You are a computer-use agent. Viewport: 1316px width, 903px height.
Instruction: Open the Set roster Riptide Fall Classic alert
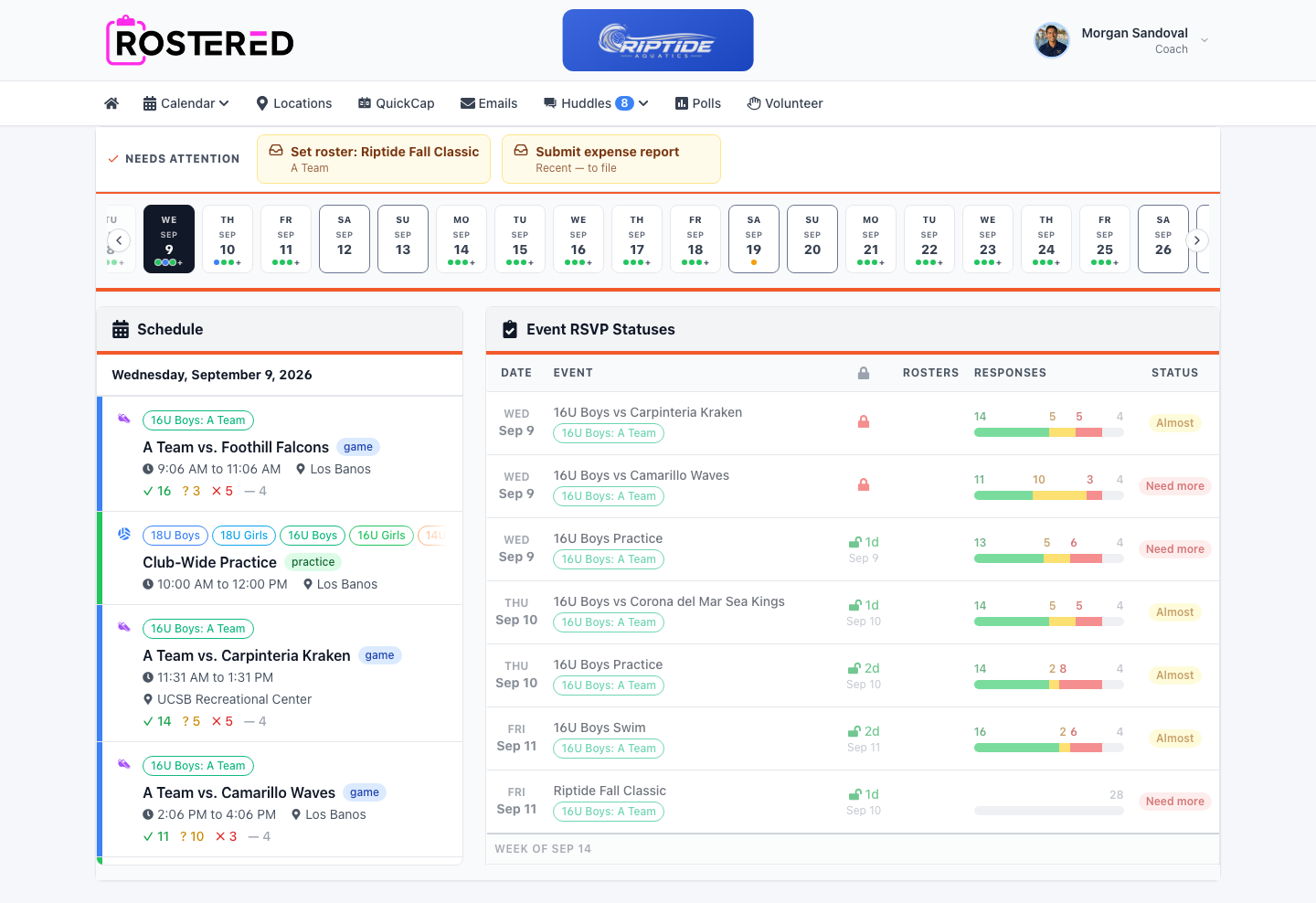374,159
